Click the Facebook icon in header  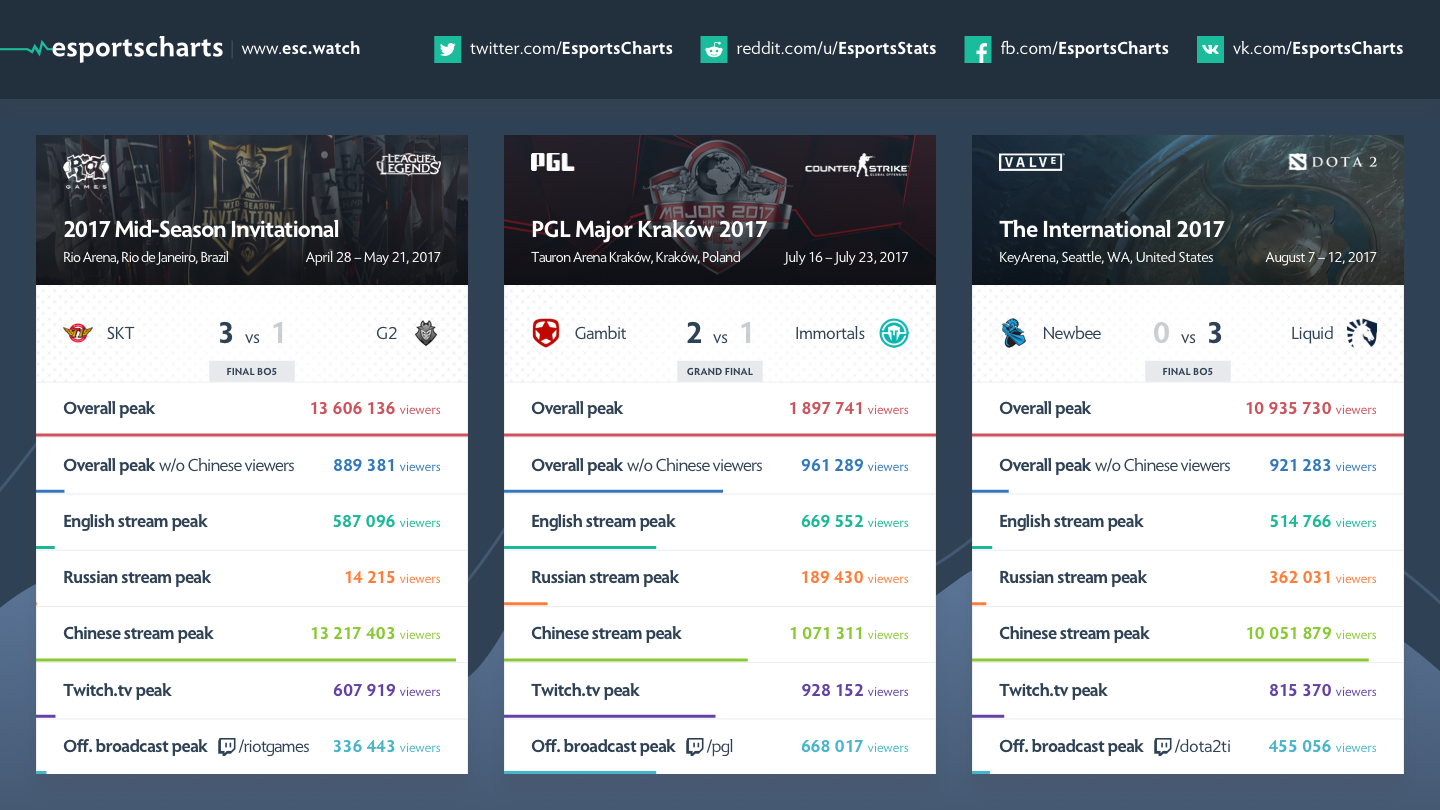click(x=977, y=49)
